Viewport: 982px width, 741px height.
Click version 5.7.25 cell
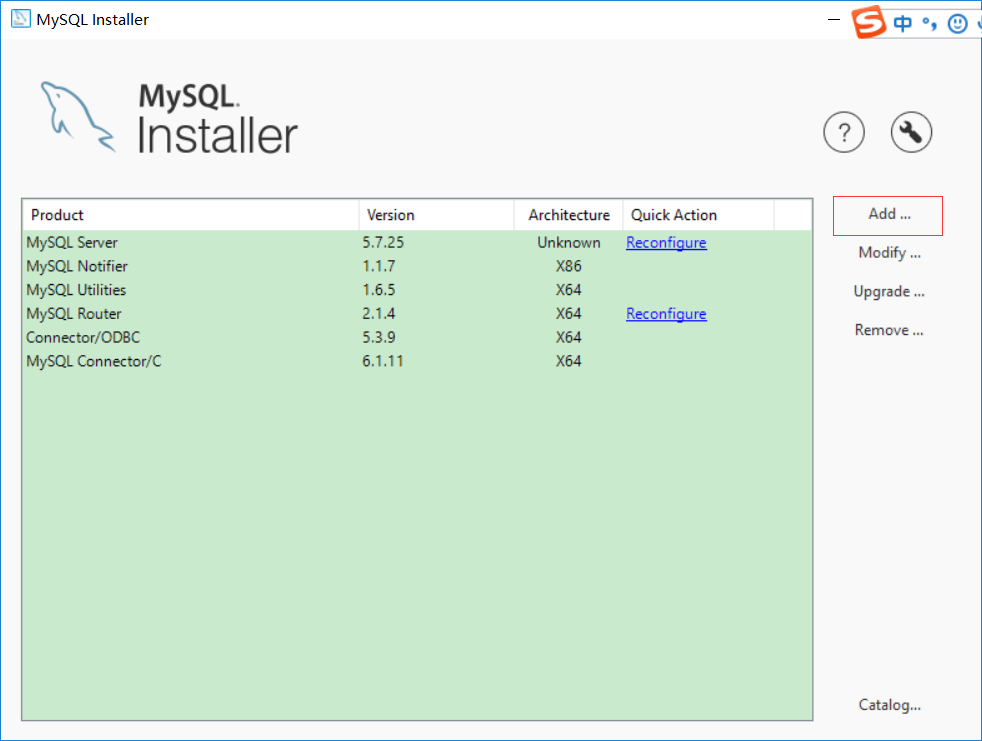tap(383, 242)
